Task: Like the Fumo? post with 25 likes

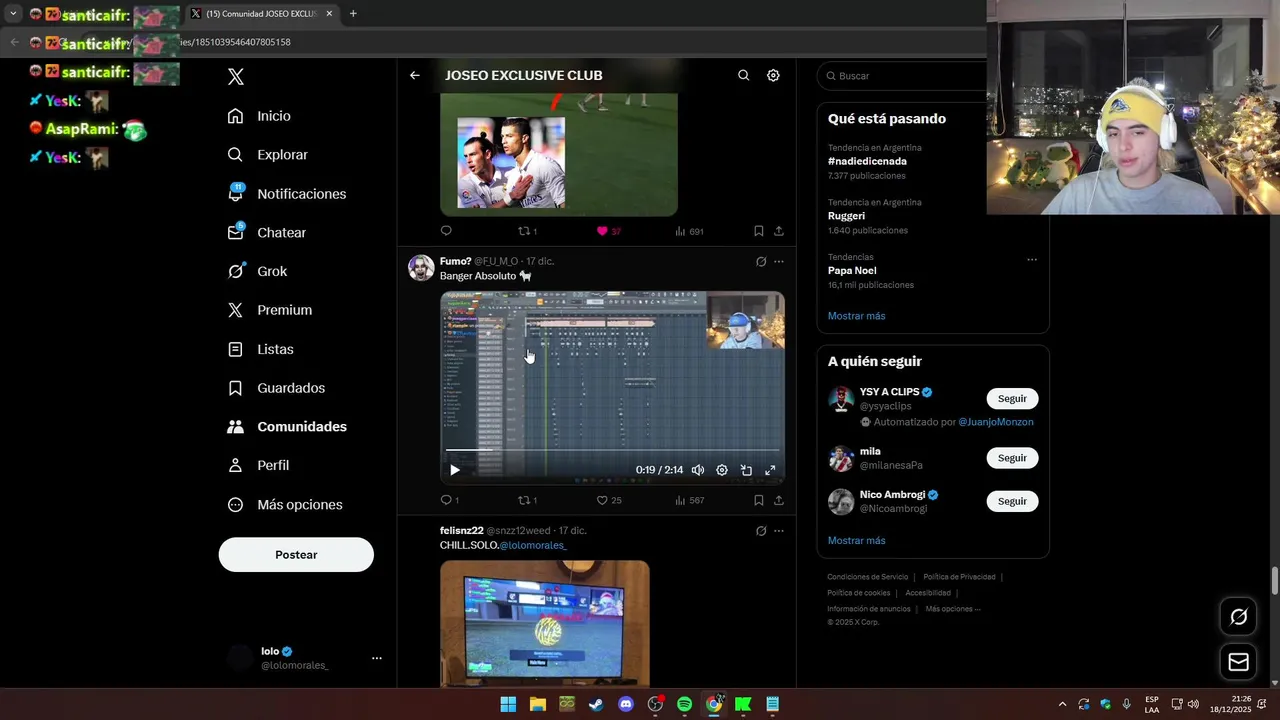Action: [x=602, y=500]
